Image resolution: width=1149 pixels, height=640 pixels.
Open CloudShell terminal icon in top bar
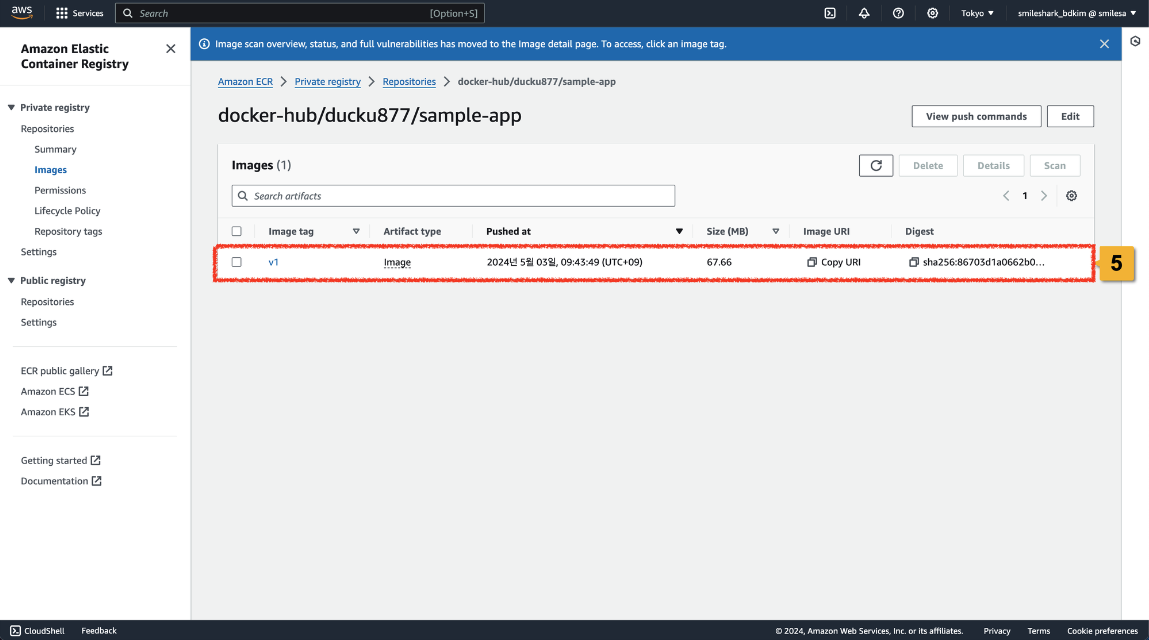[x=830, y=13]
